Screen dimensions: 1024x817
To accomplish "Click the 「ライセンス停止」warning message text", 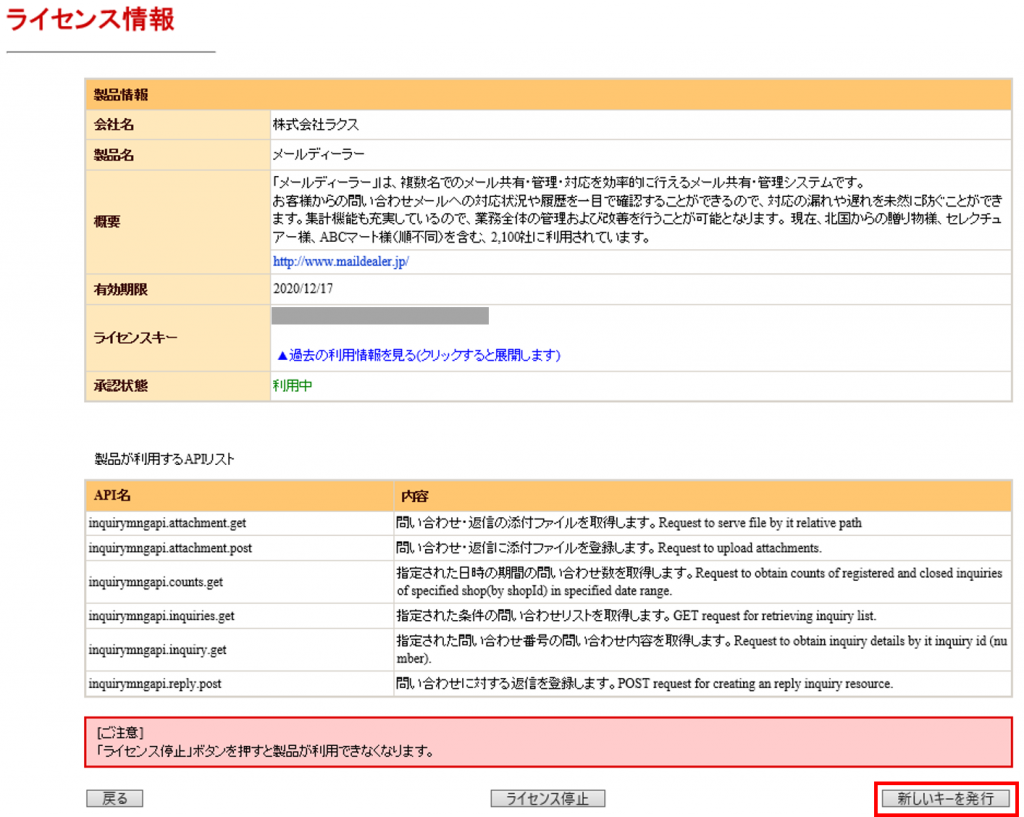I will [x=264, y=750].
